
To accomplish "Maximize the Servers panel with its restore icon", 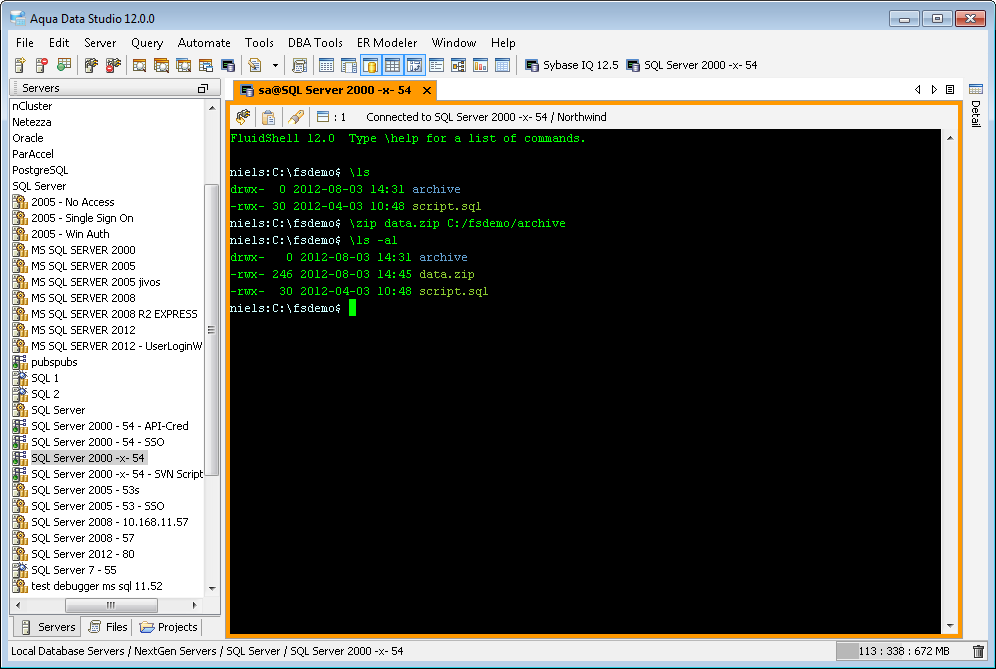I will point(203,88).
